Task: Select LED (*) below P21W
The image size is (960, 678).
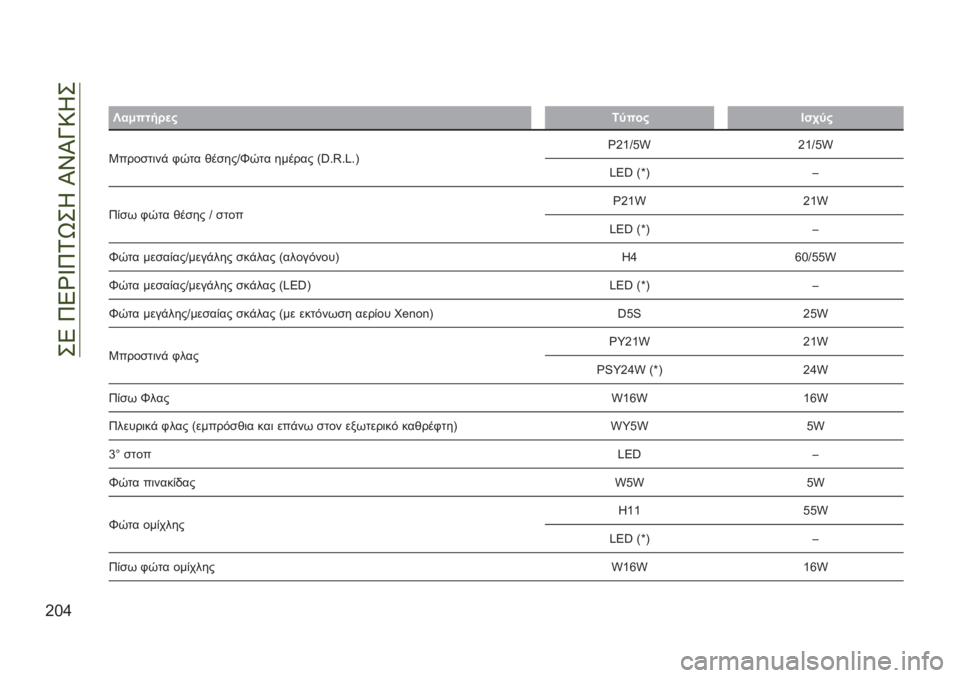Action: 629,229
